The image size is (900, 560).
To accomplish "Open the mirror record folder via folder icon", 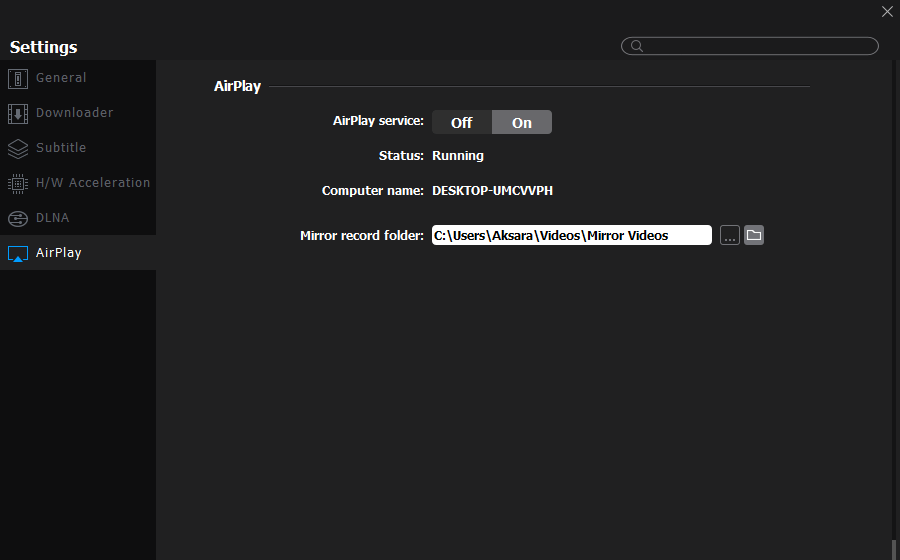I will pyautogui.click(x=754, y=235).
